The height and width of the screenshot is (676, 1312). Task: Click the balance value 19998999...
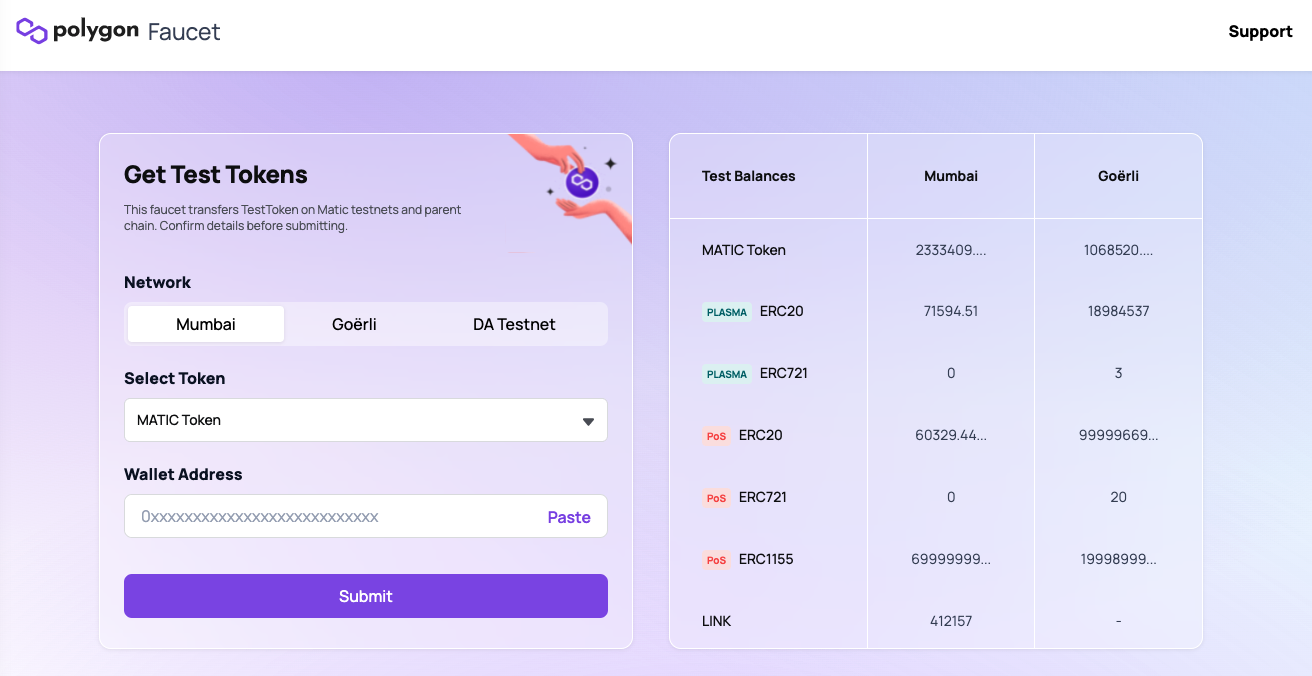coord(1118,559)
